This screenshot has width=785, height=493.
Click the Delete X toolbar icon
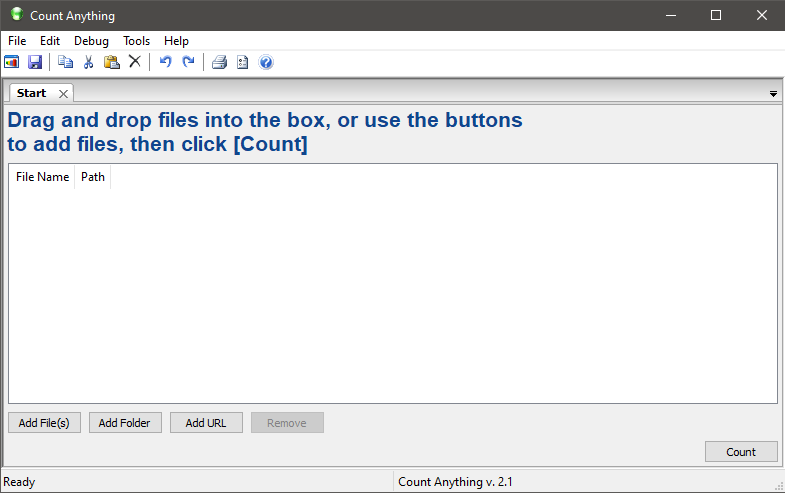pos(135,62)
